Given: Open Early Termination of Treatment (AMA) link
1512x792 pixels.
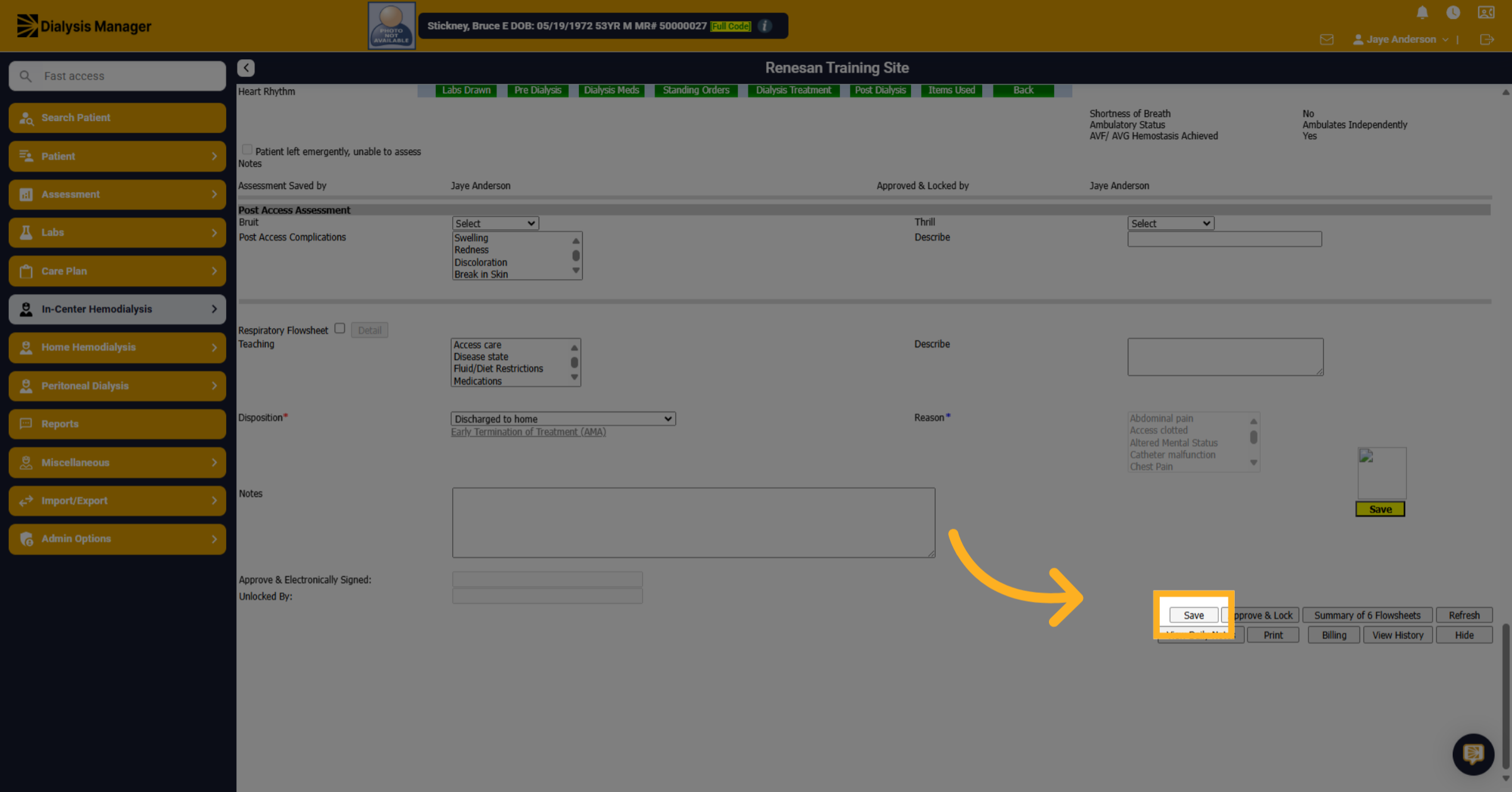Looking at the screenshot, I should pos(528,432).
